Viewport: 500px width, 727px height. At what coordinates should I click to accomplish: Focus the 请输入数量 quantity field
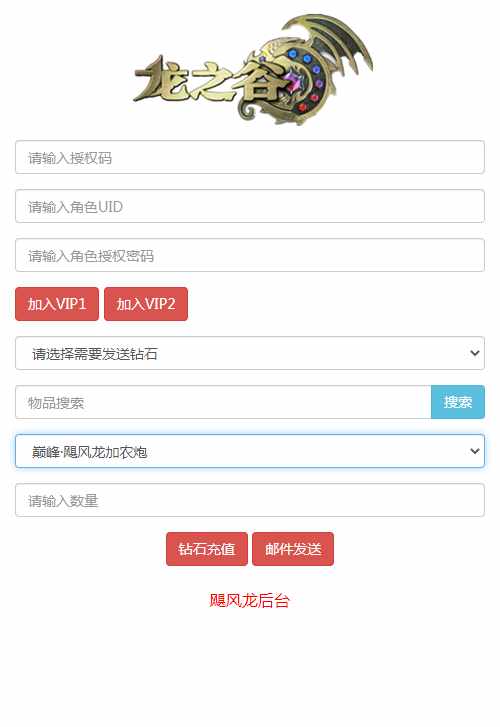[x=250, y=500]
